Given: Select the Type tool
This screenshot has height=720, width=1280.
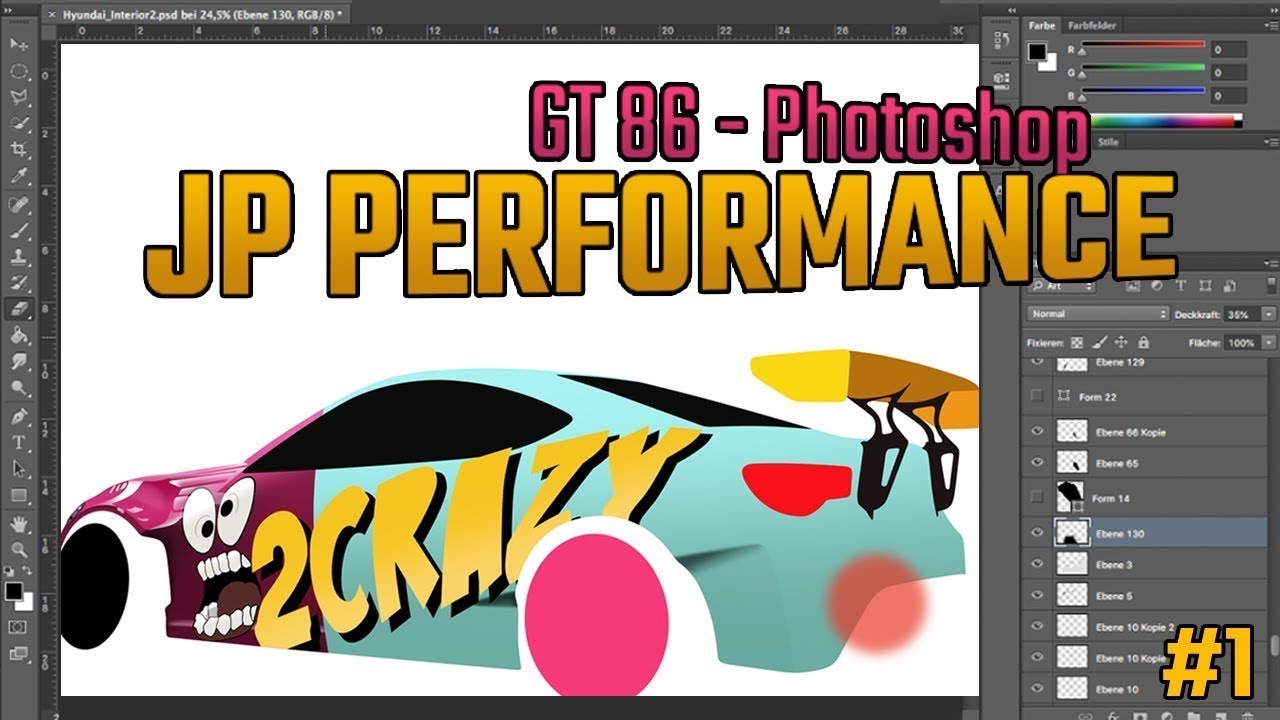Looking at the screenshot, I should tap(19, 442).
